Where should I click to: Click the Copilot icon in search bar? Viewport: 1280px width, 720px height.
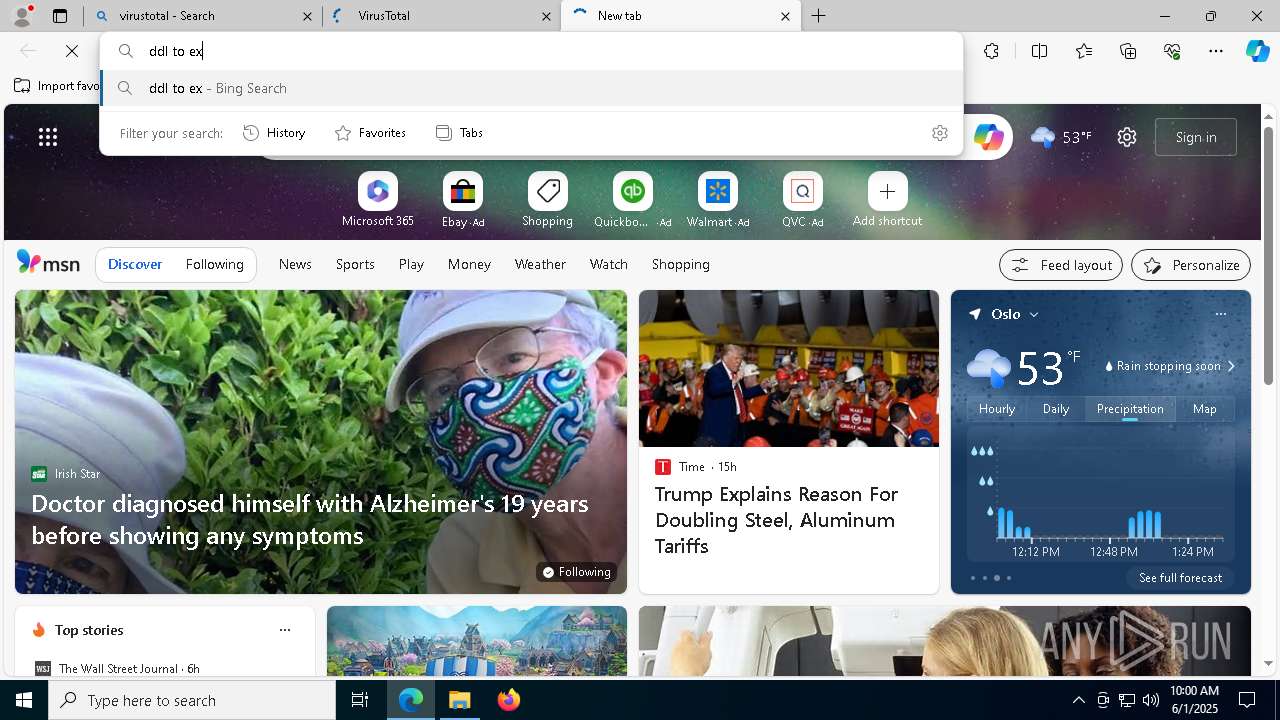(x=988, y=137)
